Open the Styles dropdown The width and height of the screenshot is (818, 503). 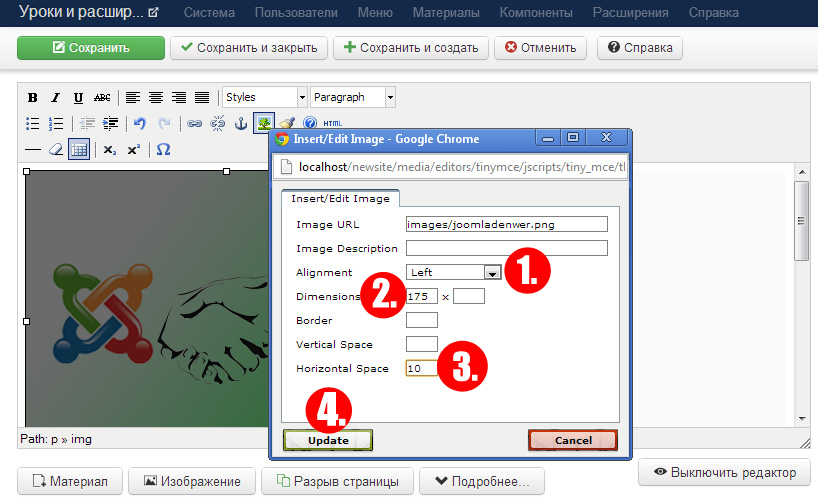pos(264,98)
